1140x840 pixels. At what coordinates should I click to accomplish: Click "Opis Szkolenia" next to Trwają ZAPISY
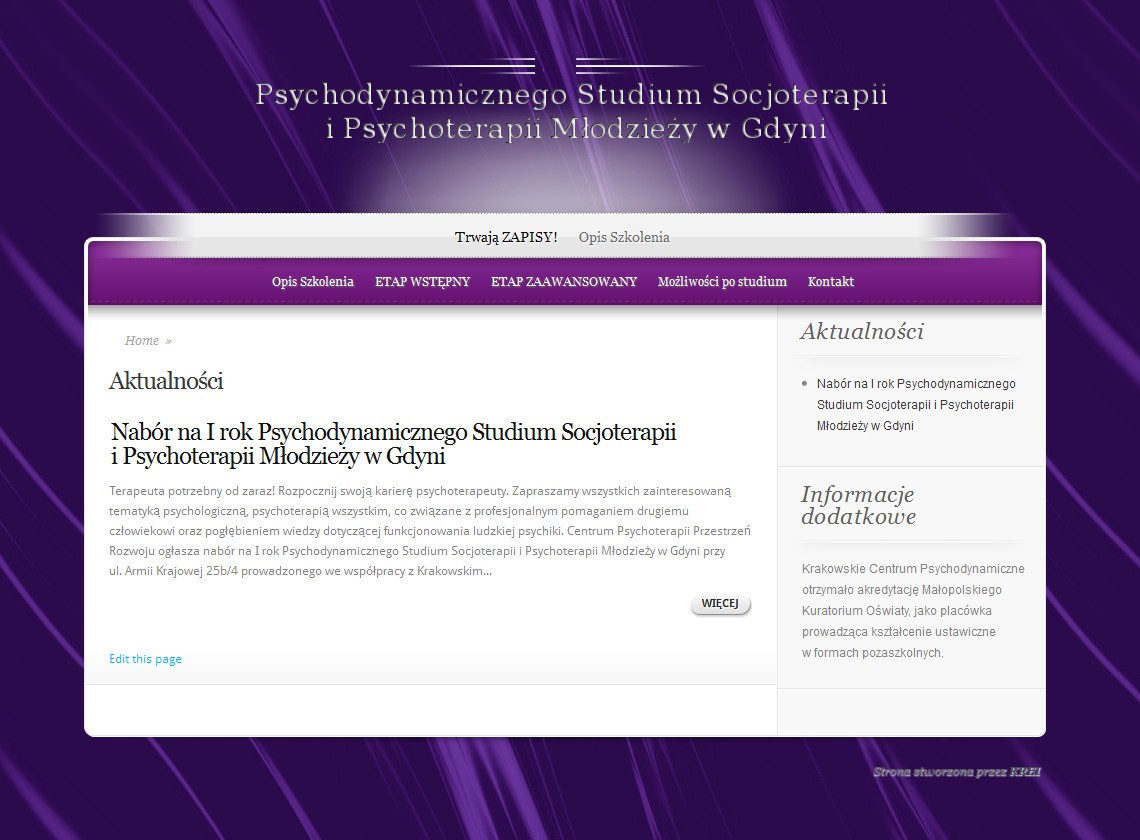tap(624, 237)
